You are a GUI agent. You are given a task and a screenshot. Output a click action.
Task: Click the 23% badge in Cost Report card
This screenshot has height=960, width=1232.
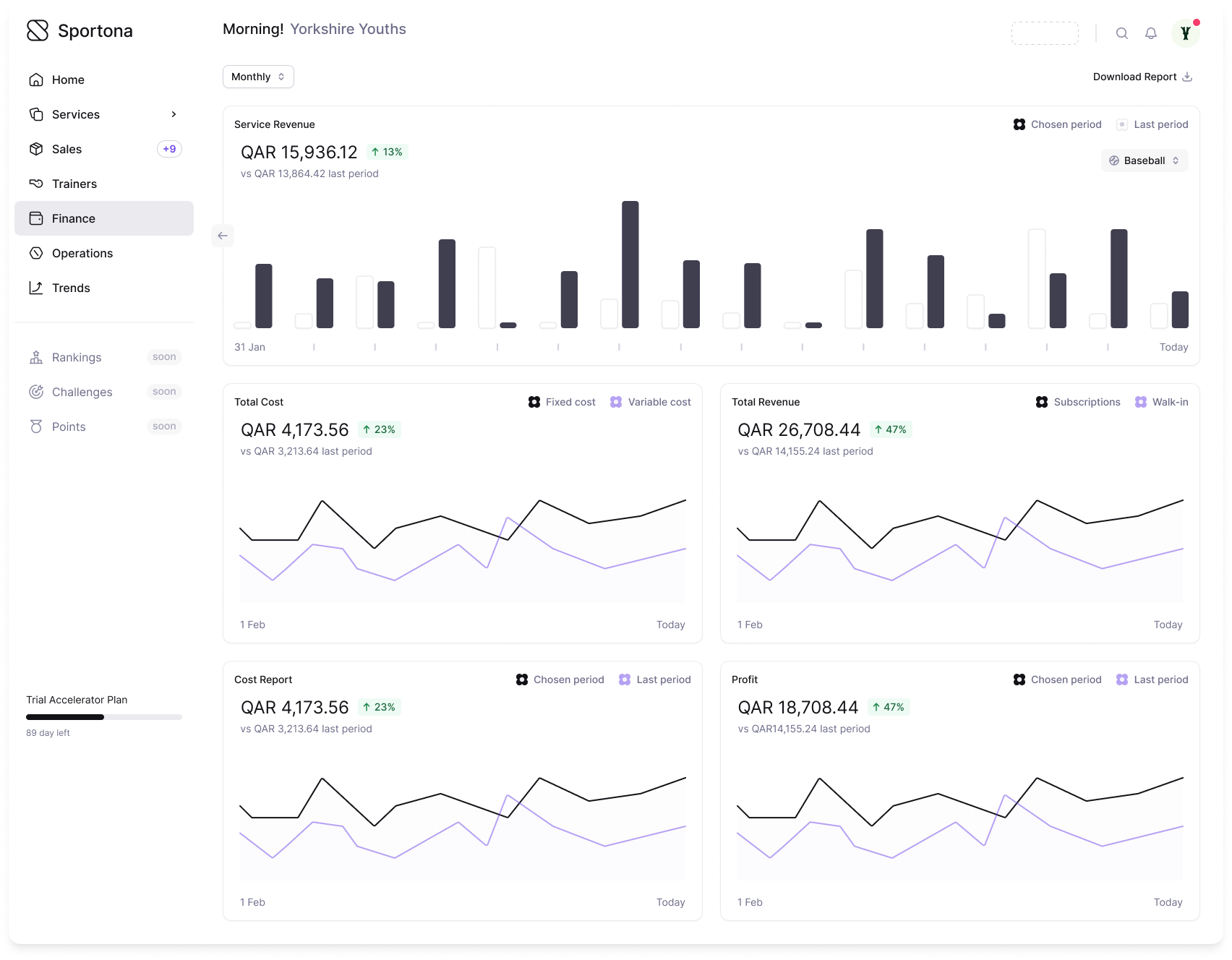point(380,707)
